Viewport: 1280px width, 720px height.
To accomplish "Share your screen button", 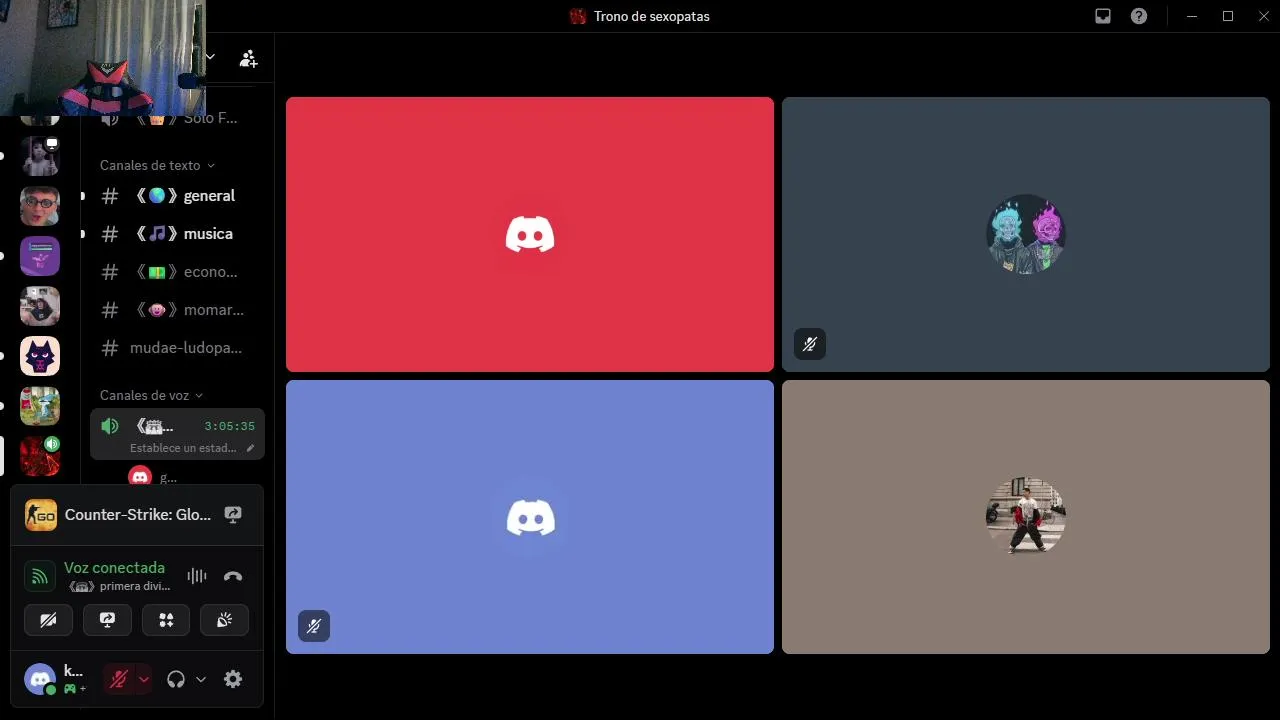I will [108, 620].
